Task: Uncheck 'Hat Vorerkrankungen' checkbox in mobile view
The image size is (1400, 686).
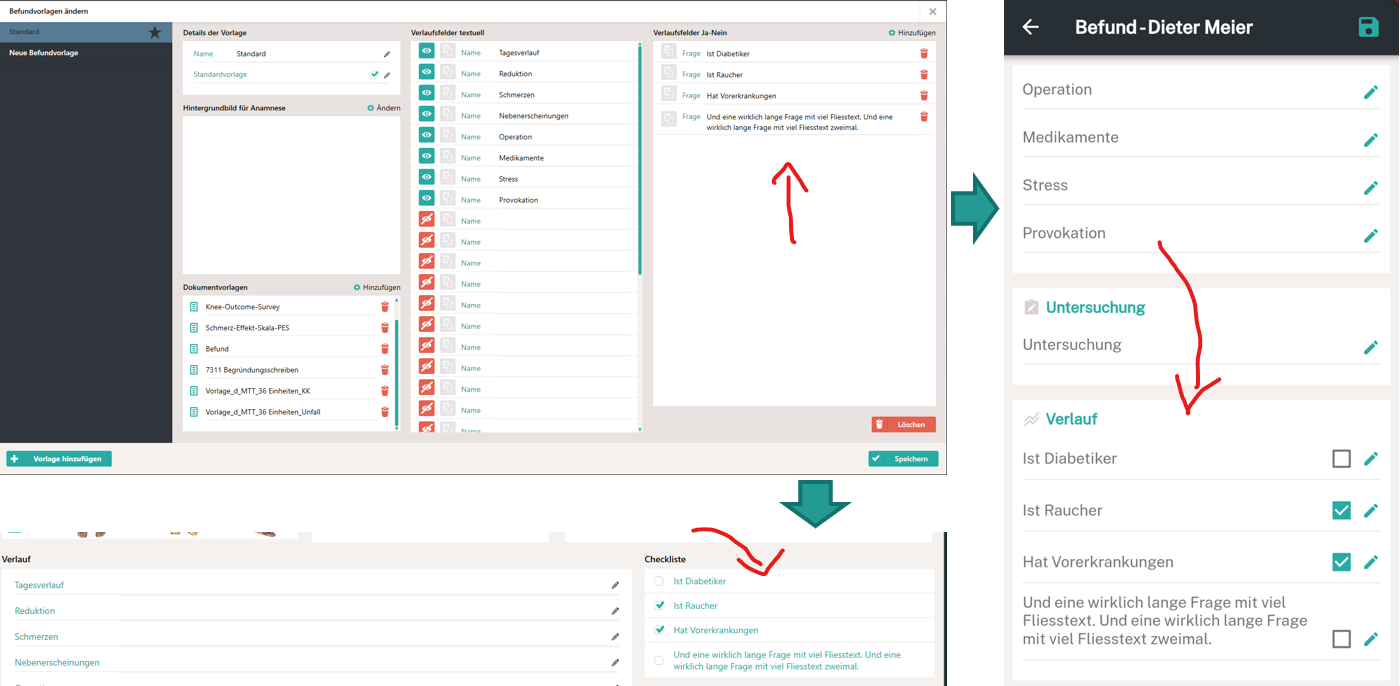Action: coord(1341,562)
